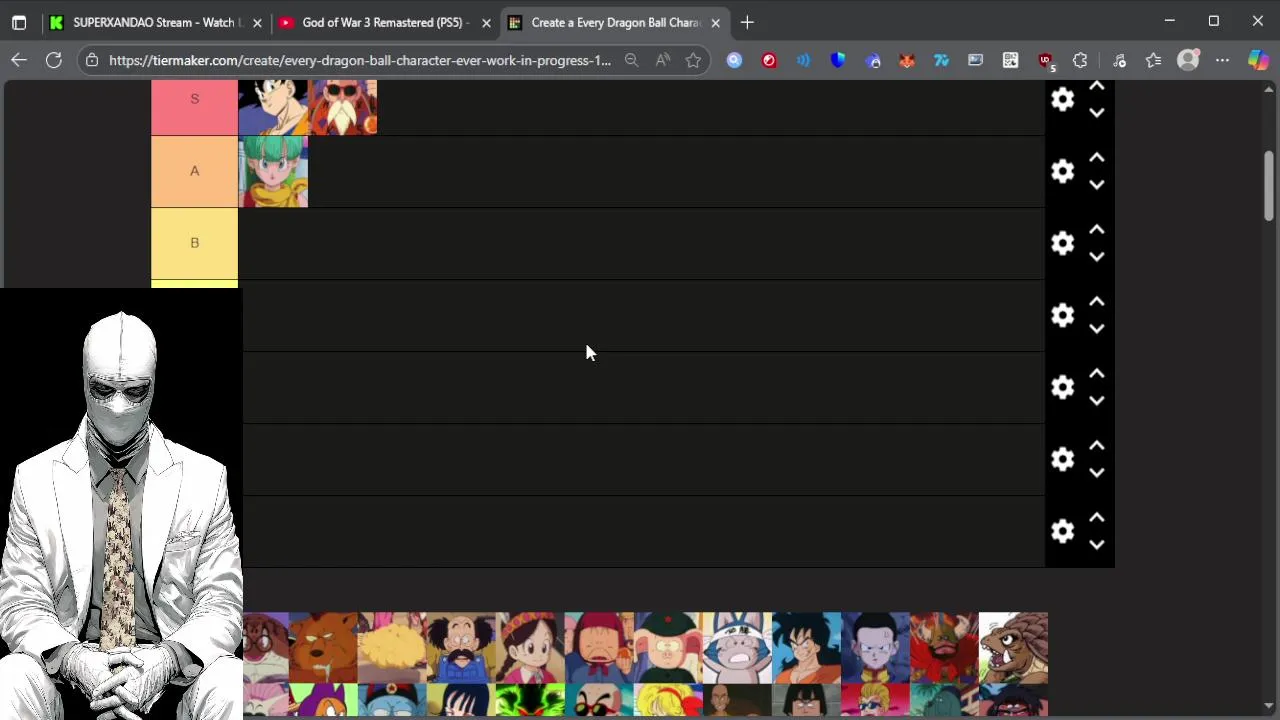Open settings gear for the row below B
Viewport: 1280px width, 720px height.
[1062, 315]
